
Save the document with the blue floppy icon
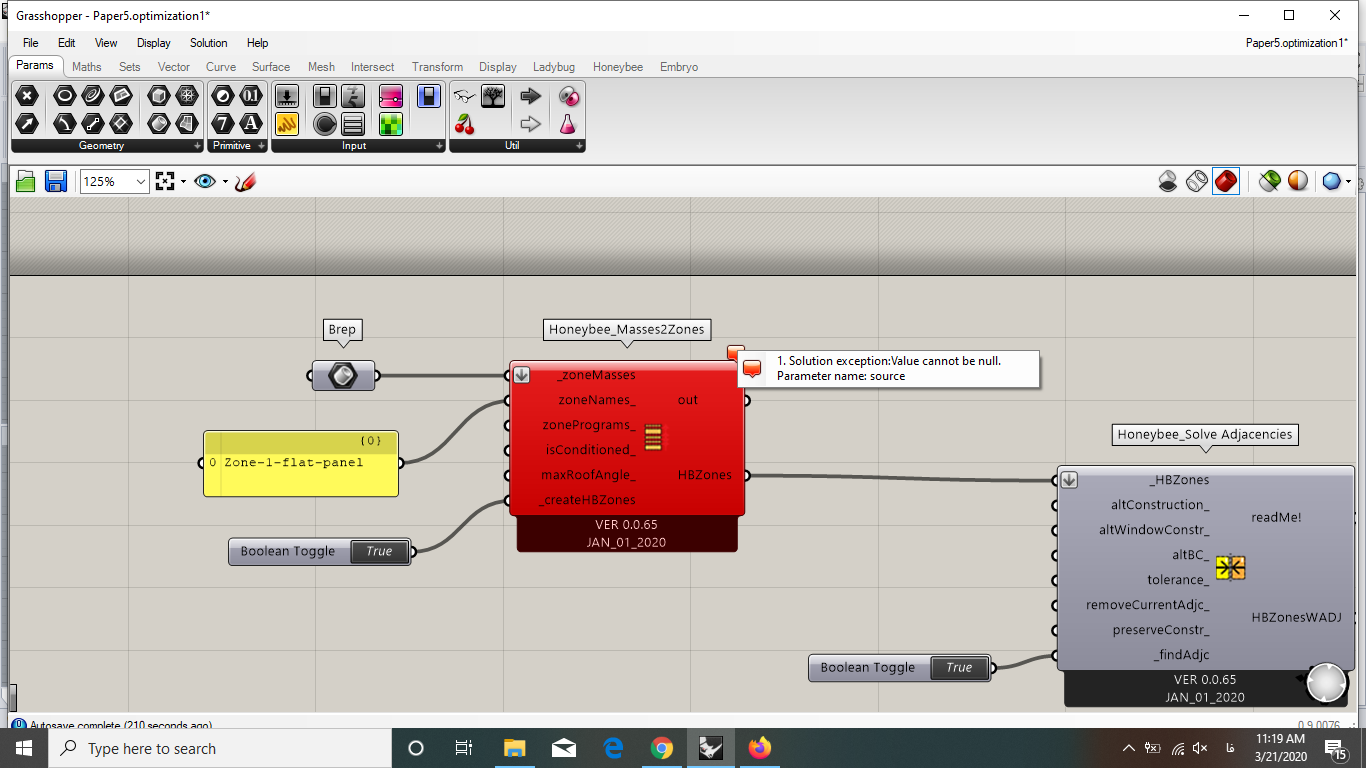(56, 181)
